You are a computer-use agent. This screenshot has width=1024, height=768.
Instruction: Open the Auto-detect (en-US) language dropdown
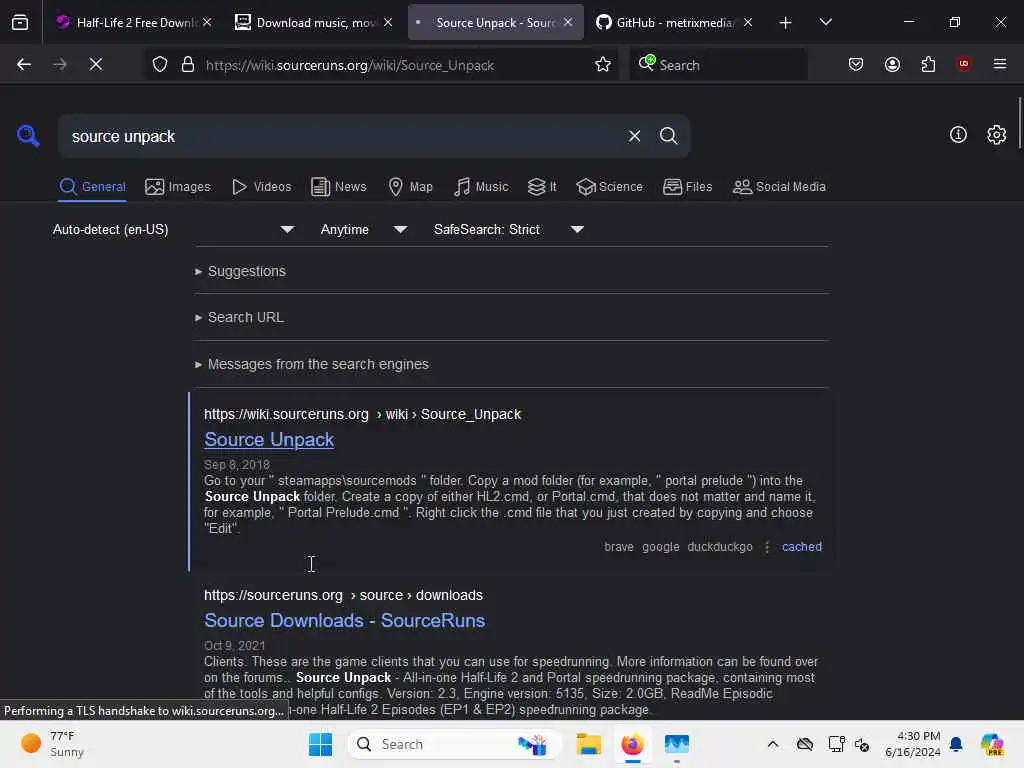(173, 229)
